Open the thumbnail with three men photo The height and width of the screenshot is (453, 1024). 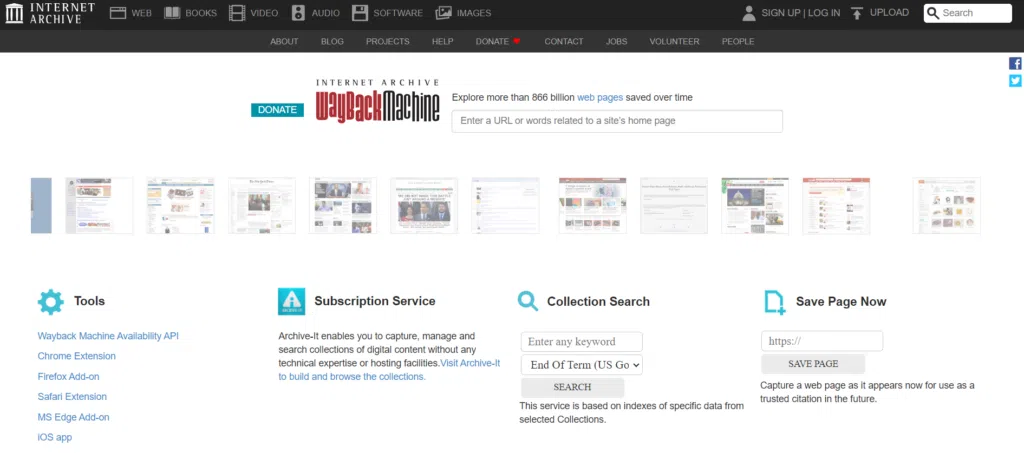(424, 206)
